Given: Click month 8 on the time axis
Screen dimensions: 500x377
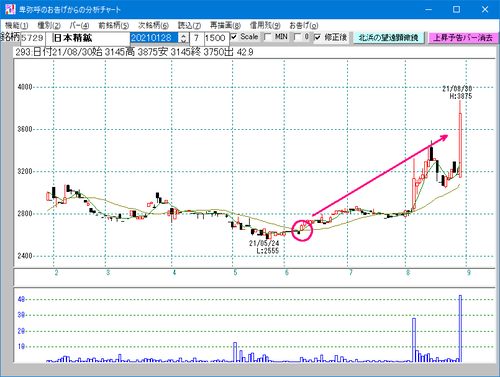Looking at the screenshot, I should [408, 273].
